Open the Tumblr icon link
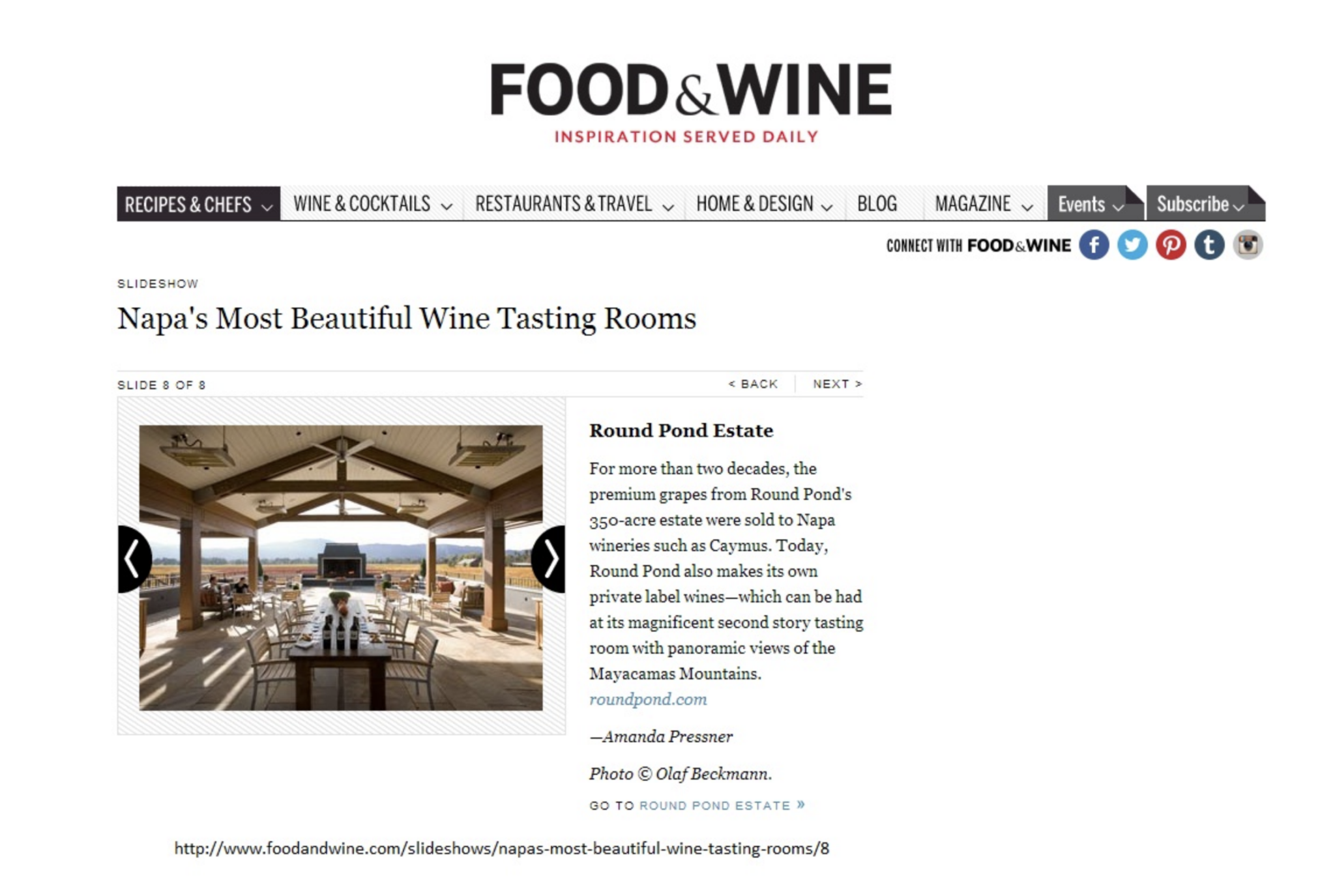The width and height of the screenshot is (1335, 896). tap(1209, 246)
